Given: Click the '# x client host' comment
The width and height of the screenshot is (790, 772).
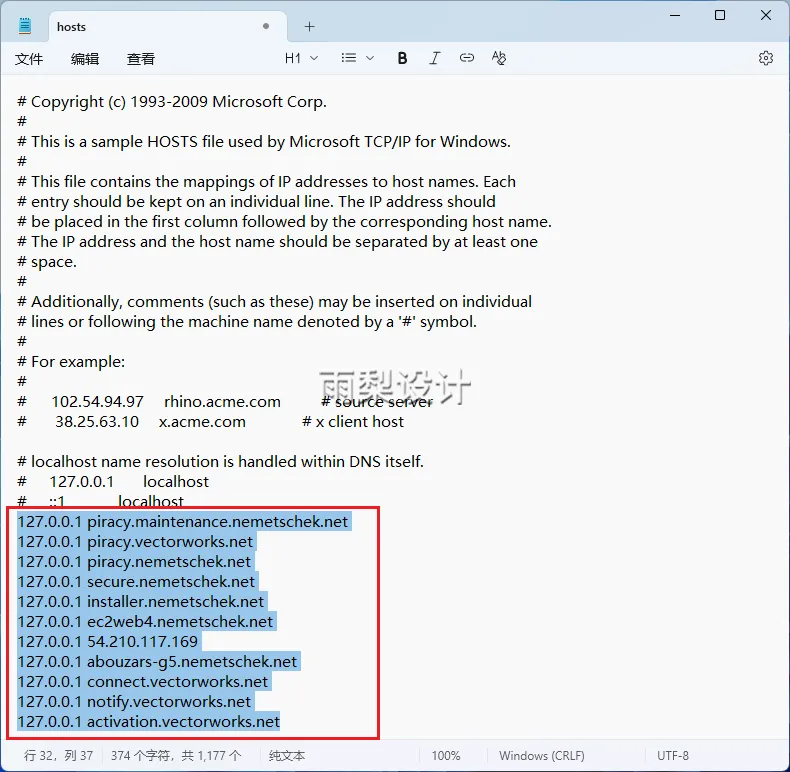Looking at the screenshot, I should [353, 422].
